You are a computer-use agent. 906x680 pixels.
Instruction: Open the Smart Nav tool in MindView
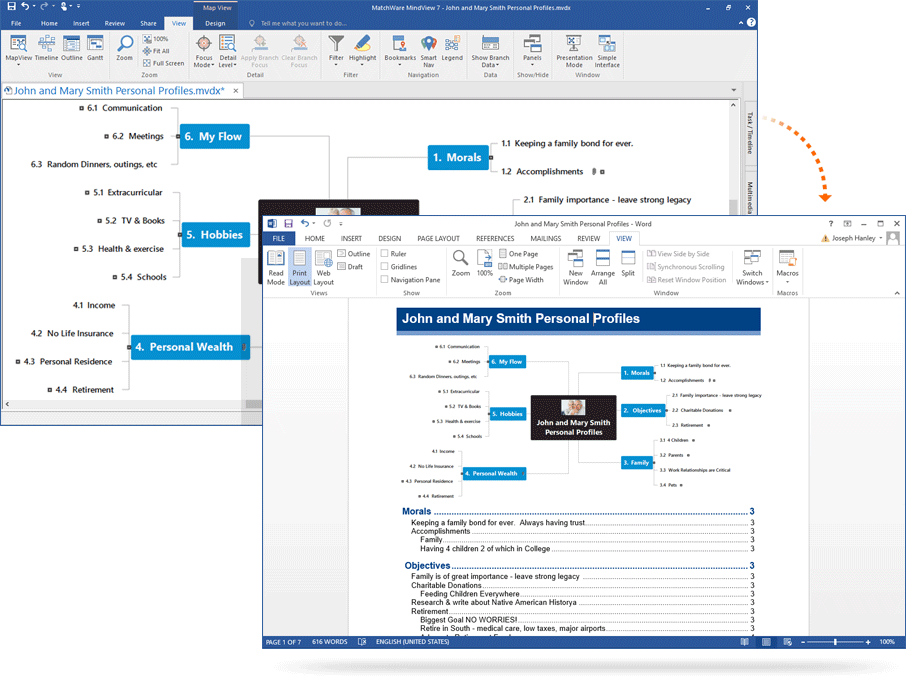[x=429, y=51]
